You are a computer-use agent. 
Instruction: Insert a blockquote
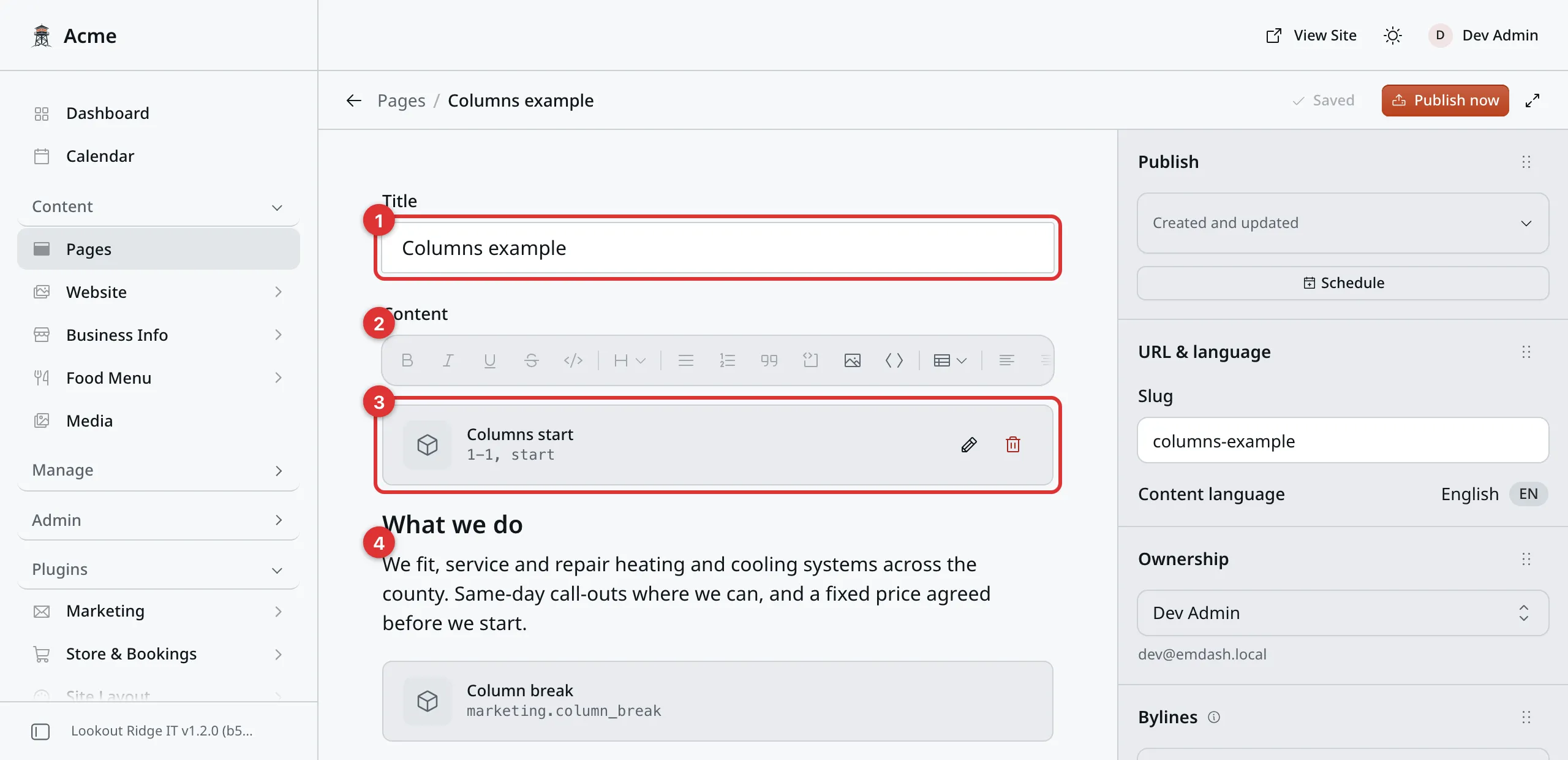[x=769, y=360]
